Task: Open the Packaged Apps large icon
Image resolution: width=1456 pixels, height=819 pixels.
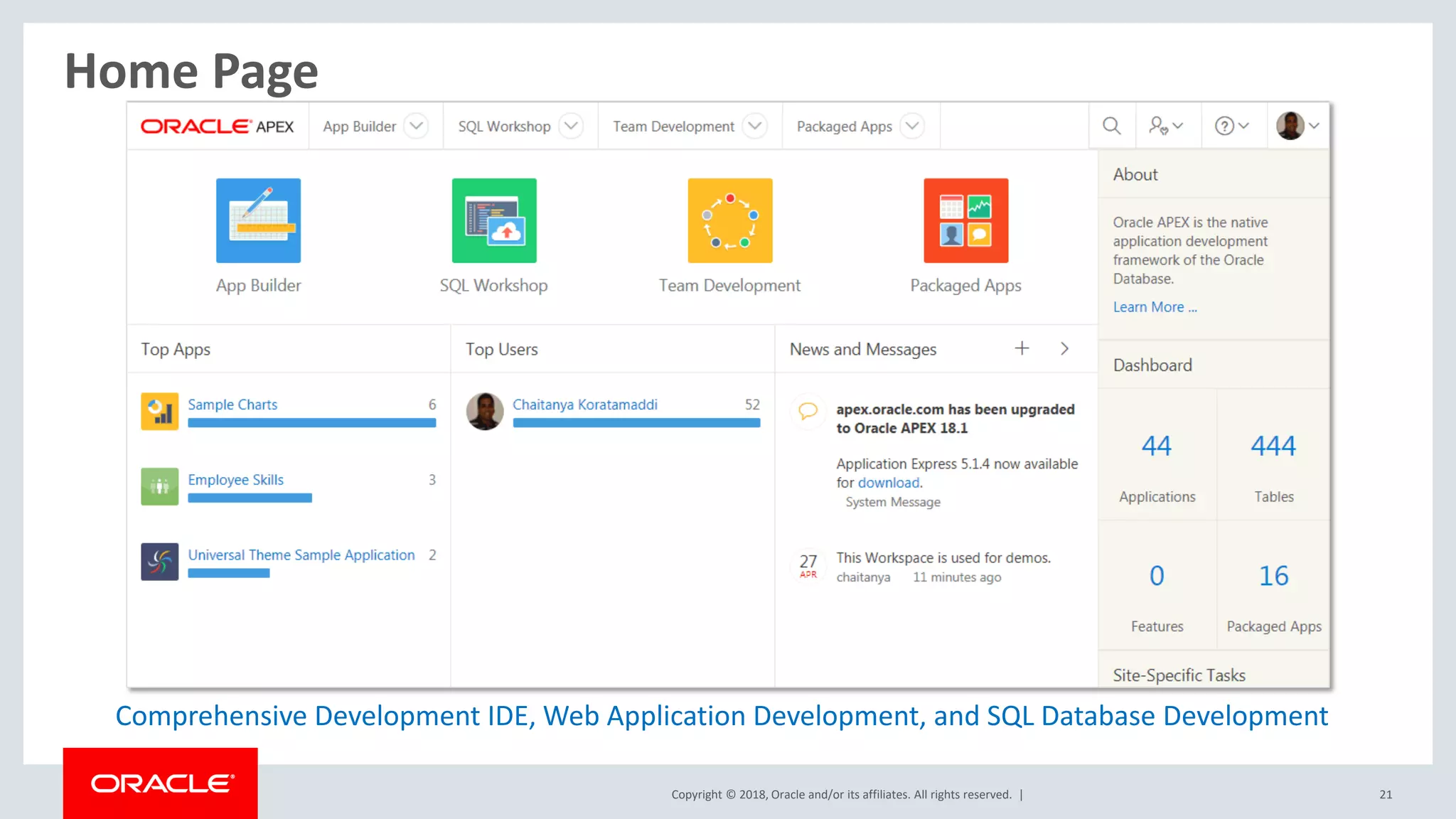Action: point(966,220)
